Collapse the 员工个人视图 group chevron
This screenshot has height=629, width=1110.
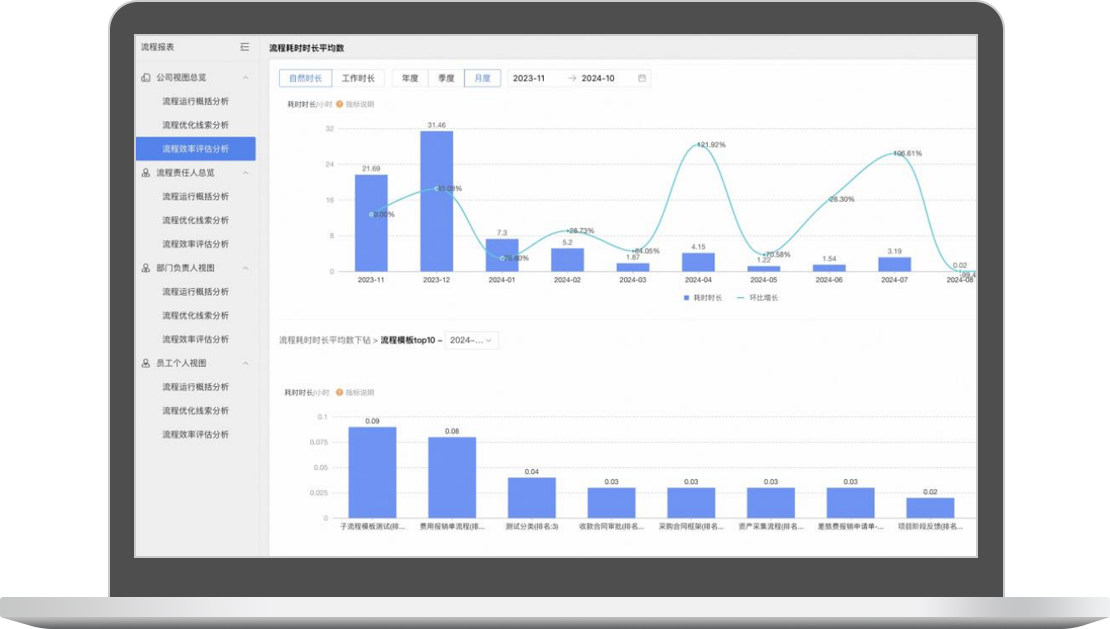click(245, 363)
